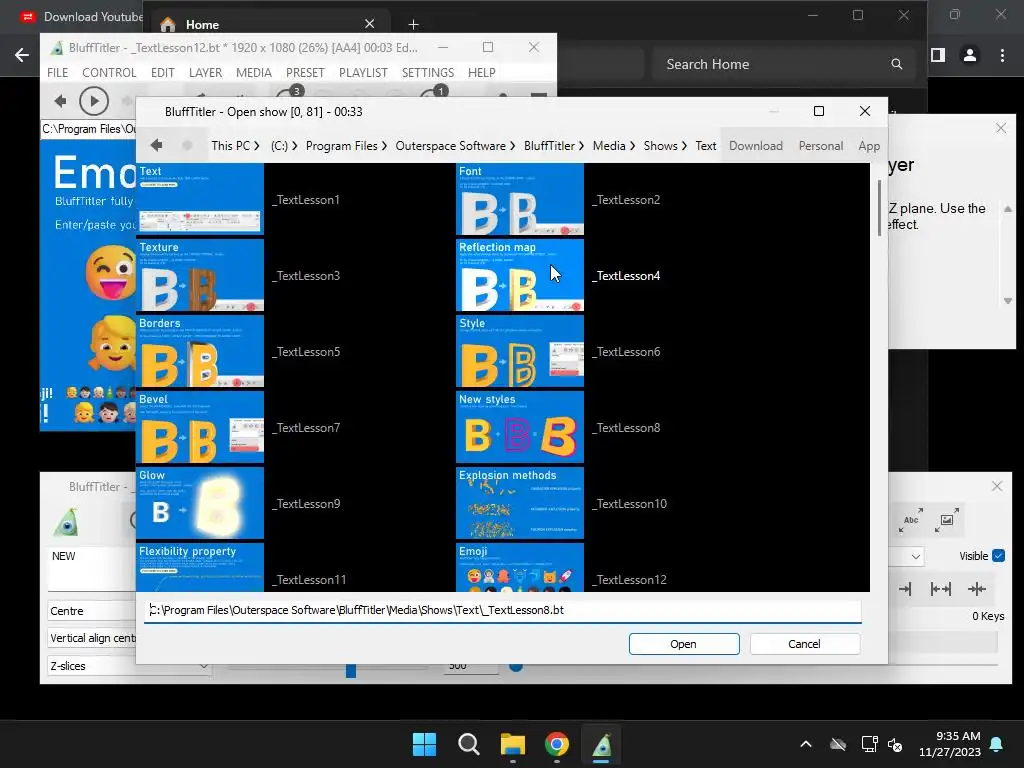Screen dimensions: 1024x768
Task: Click the _TextLesson4 file name
Action: tap(626, 276)
